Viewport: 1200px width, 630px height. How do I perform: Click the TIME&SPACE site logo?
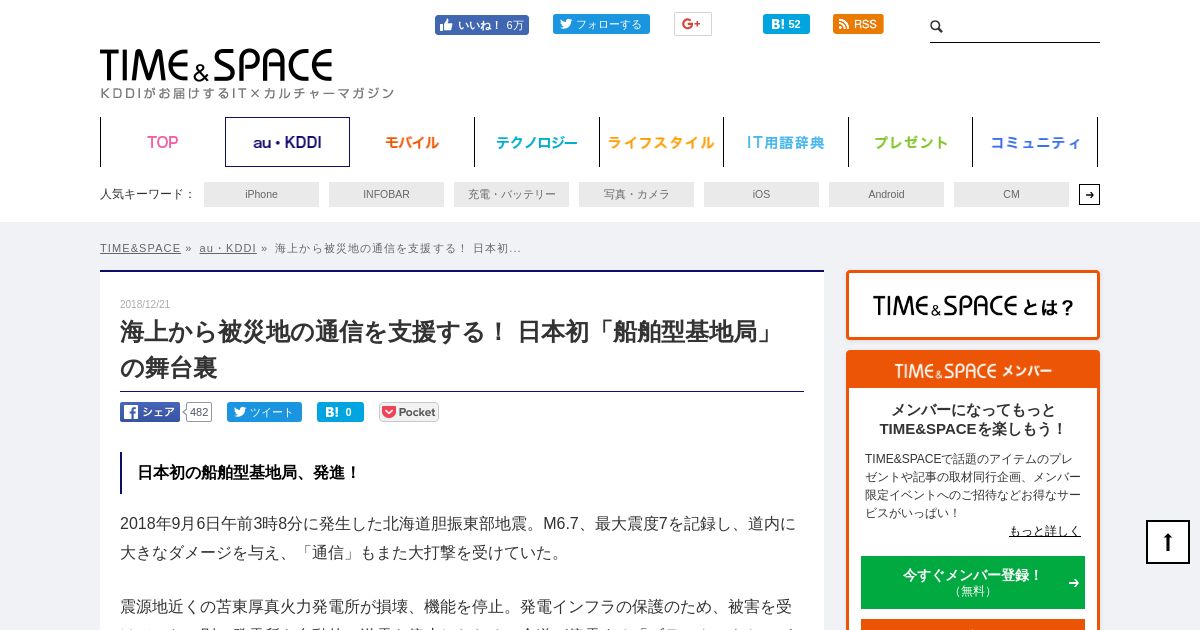click(x=216, y=65)
